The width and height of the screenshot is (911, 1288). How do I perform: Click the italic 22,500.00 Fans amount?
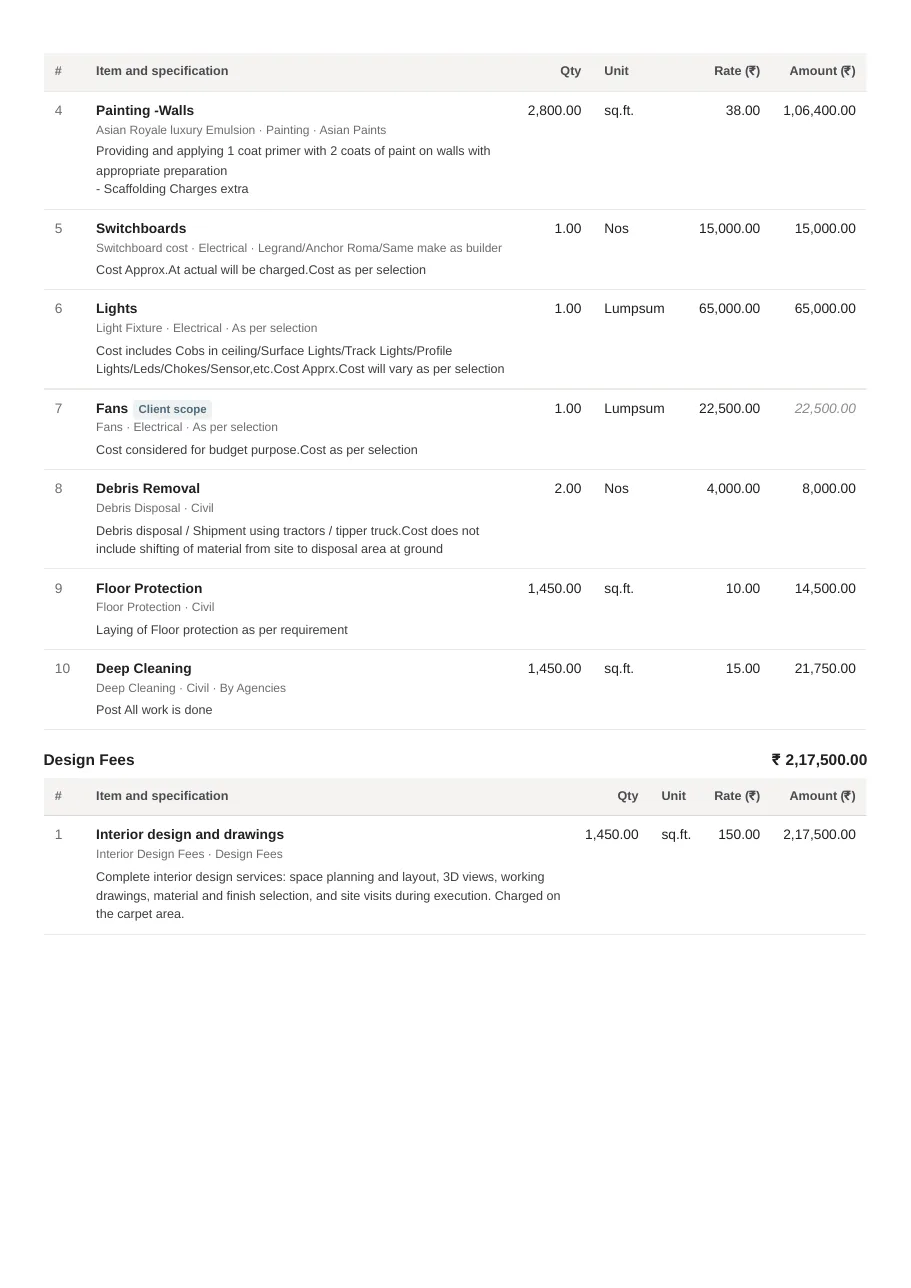[x=825, y=408]
